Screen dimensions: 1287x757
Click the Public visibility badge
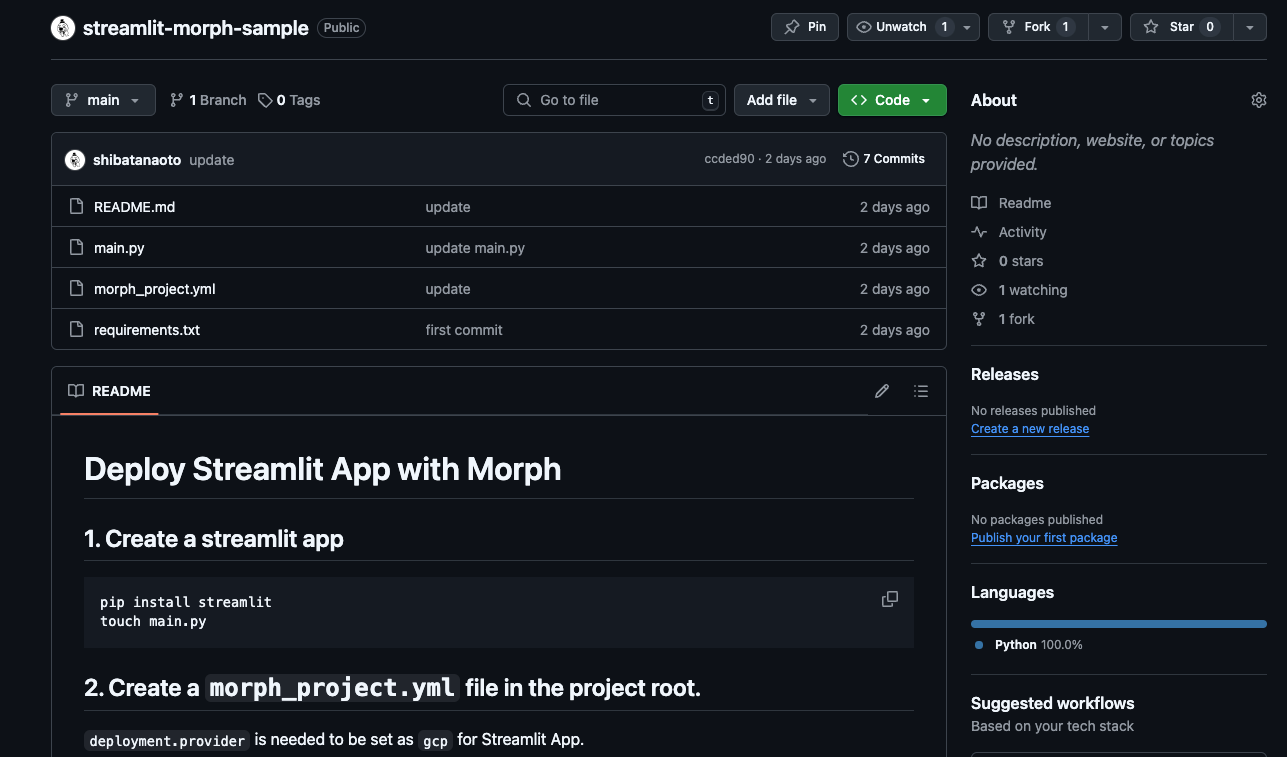[341, 28]
